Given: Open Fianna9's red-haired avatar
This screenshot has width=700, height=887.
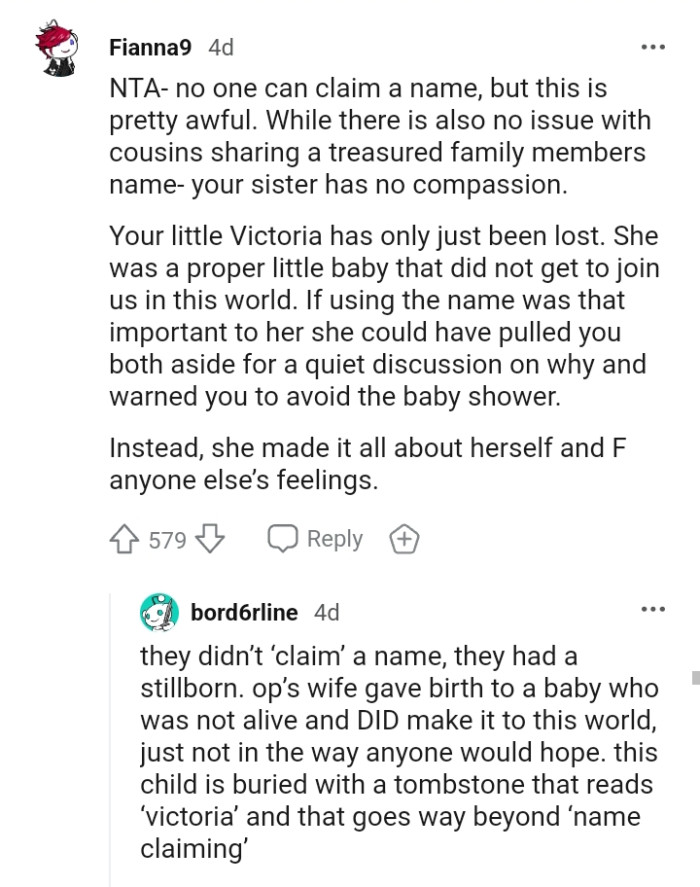Looking at the screenshot, I should pos(56,48).
